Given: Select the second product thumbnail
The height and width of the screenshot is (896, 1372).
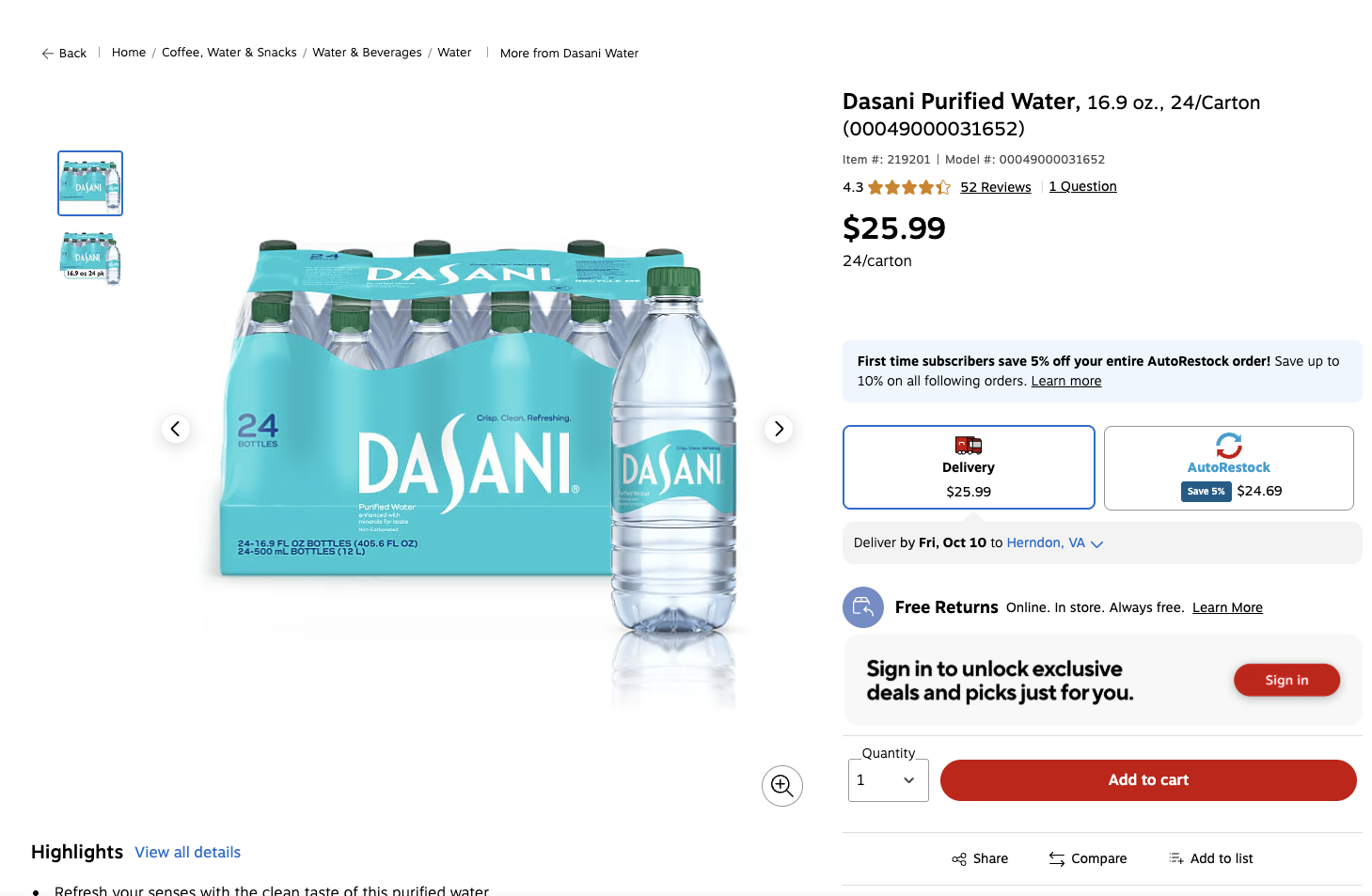Looking at the screenshot, I should tap(90, 258).
